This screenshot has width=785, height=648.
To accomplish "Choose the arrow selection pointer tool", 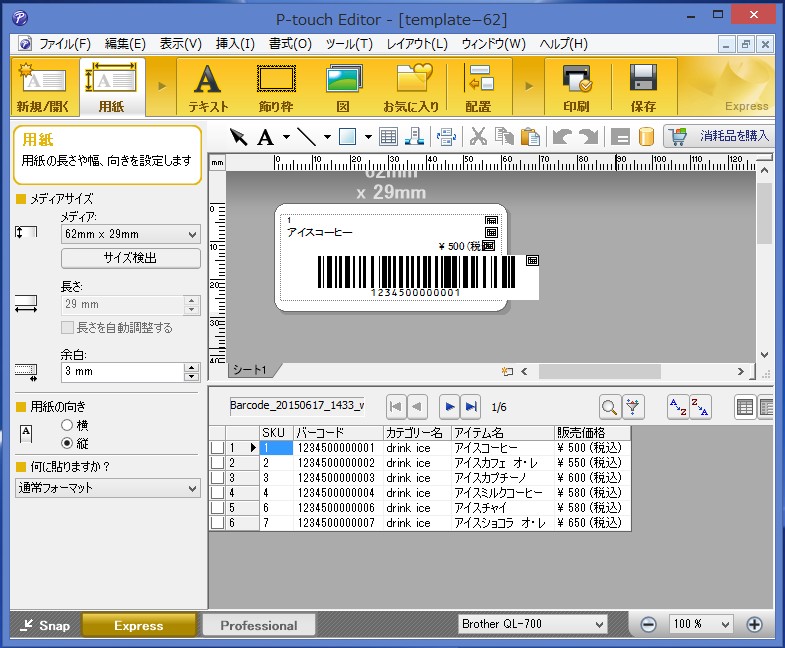I will (238, 136).
